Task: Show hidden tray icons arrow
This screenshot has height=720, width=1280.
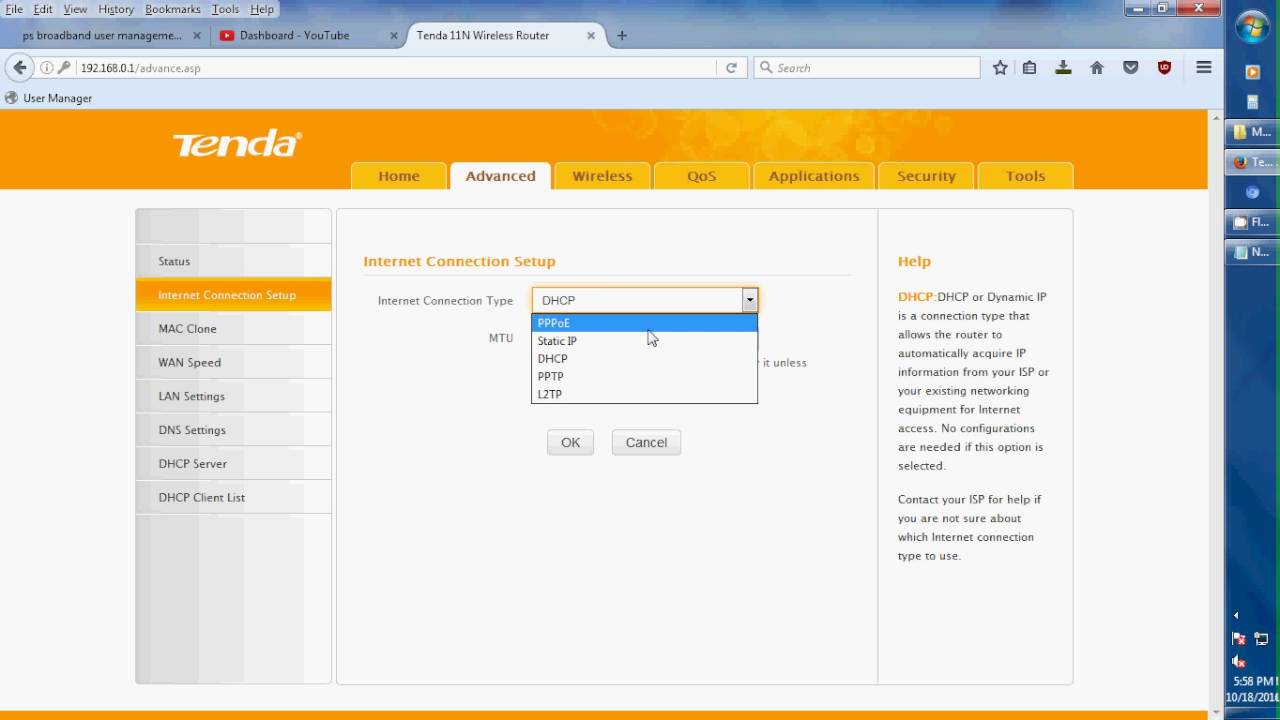Action: coord(1236,615)
